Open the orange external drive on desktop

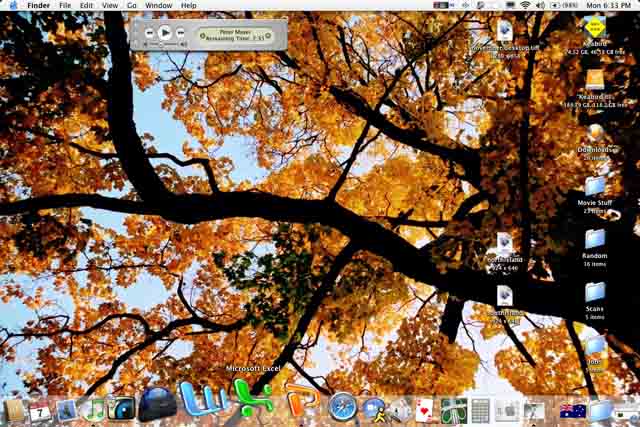(595, 80)
